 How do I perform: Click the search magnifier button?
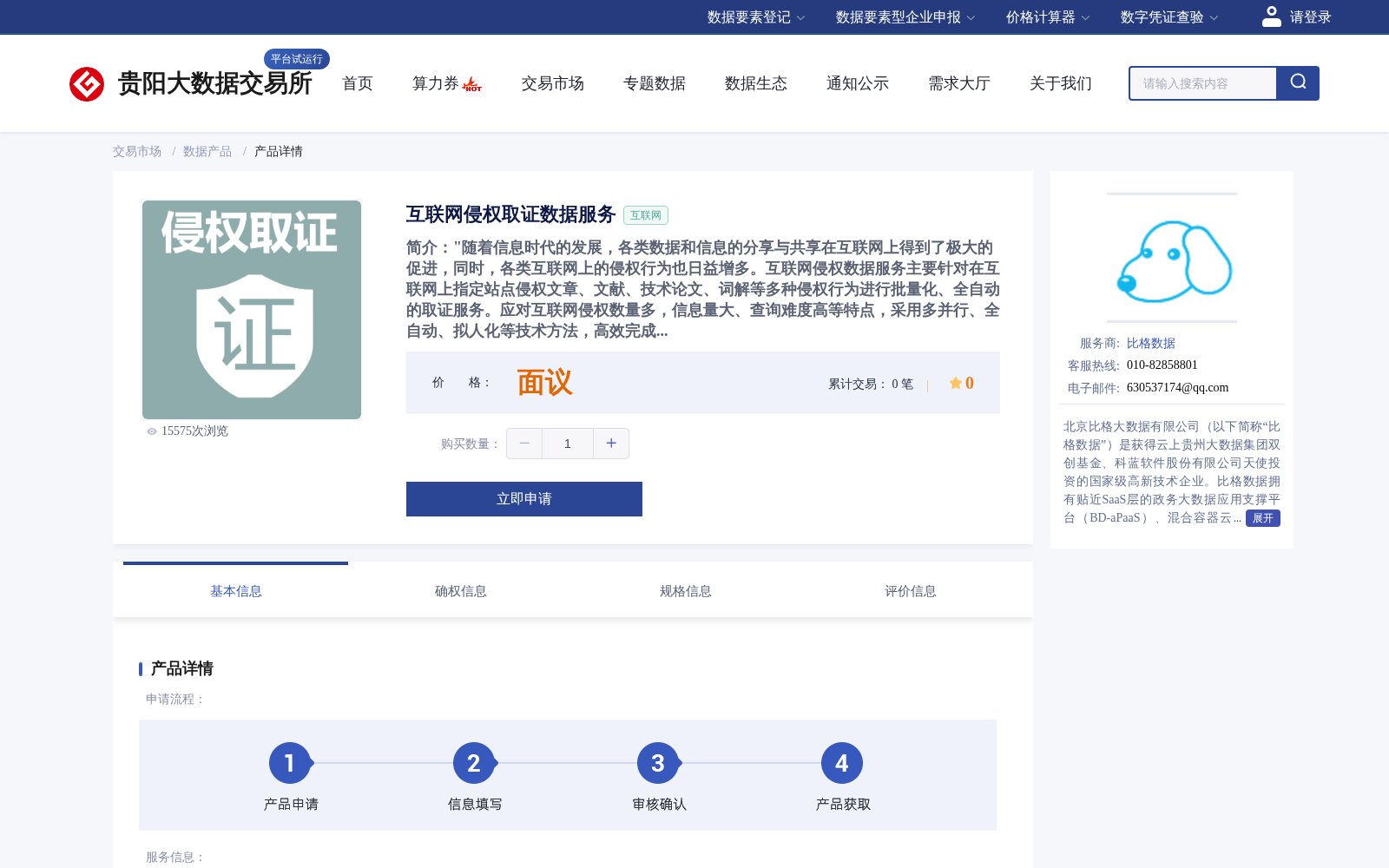(x=1298, y=83)
